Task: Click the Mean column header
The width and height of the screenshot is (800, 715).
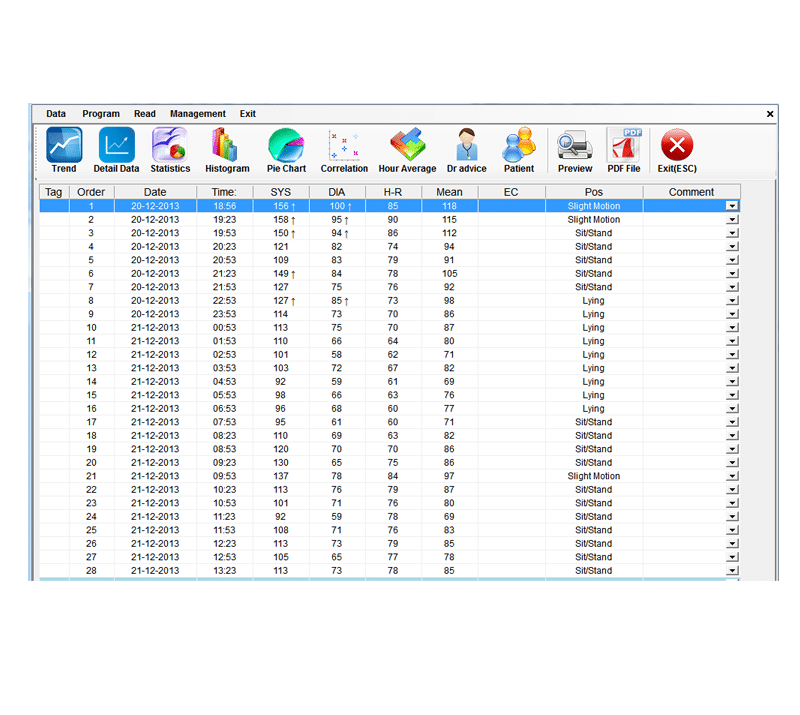Action: 449,192
